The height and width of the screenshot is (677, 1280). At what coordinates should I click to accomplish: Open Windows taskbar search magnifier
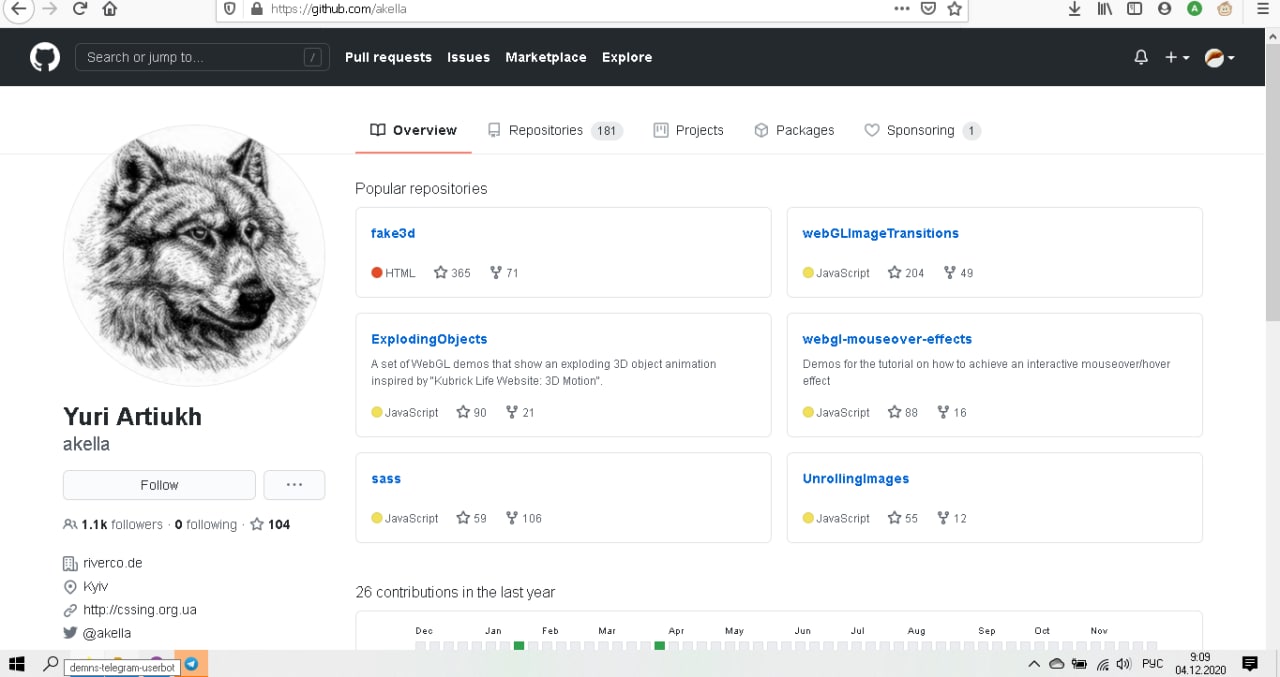click(50, 663)
